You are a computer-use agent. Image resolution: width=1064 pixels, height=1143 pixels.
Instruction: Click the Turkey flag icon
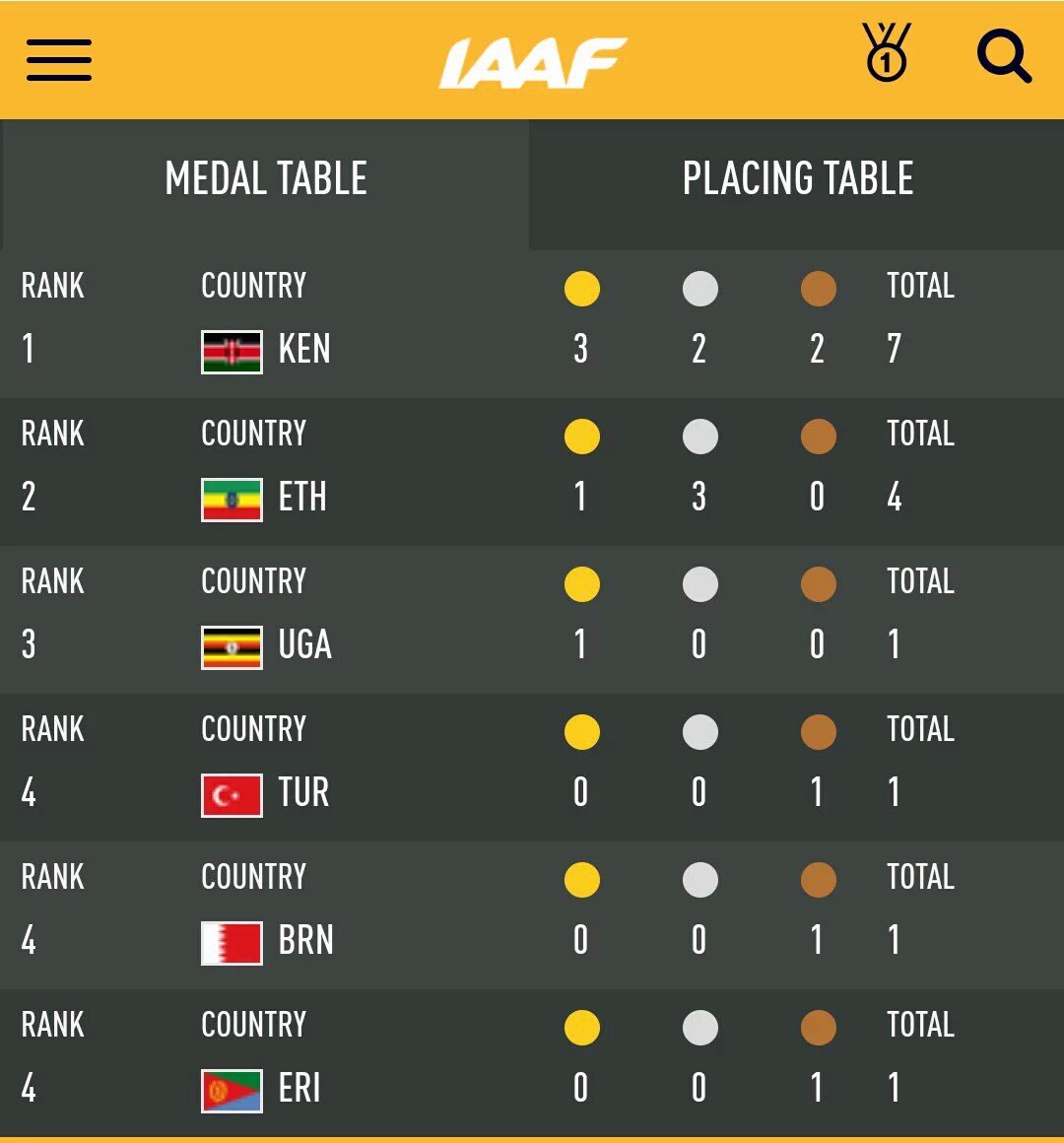pos(232,795)
